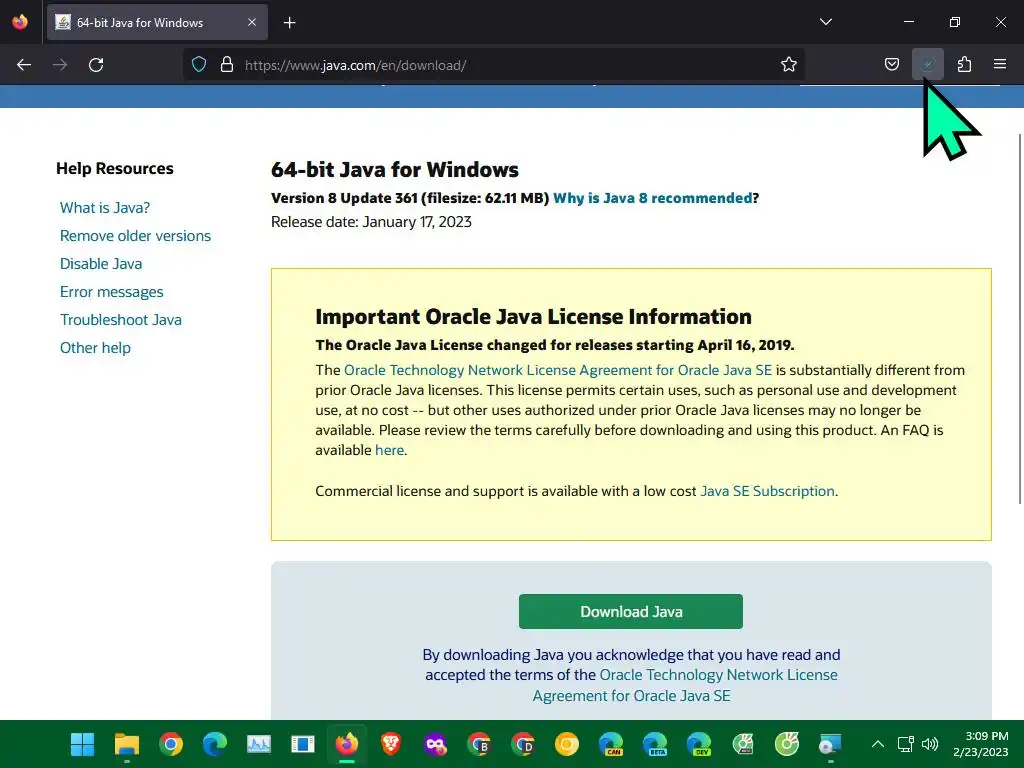
Task: Launch Edge Dev from taskbar
Action: (x=699, y=744)
